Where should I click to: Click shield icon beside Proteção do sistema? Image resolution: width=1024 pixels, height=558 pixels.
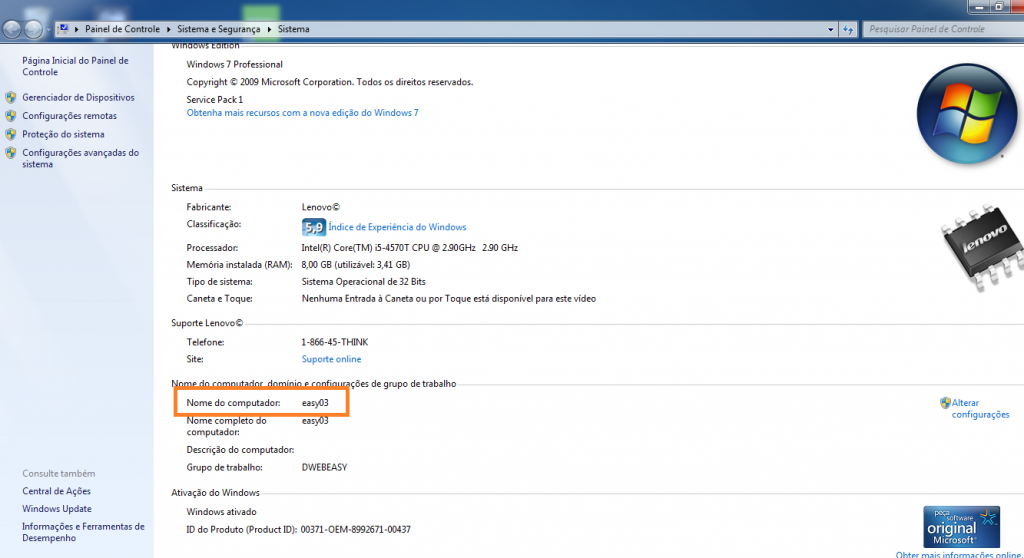click(x=10, y=134)
